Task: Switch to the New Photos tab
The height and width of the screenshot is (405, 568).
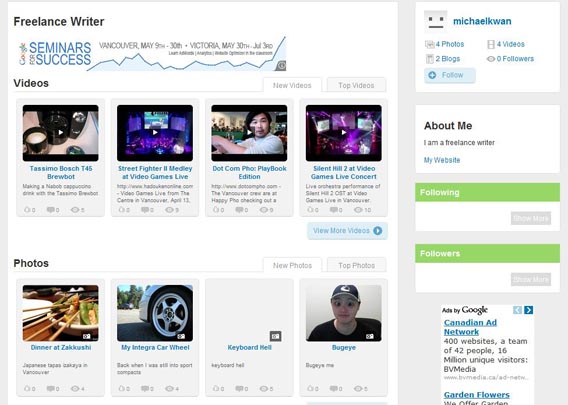Action: coord(292,265)
